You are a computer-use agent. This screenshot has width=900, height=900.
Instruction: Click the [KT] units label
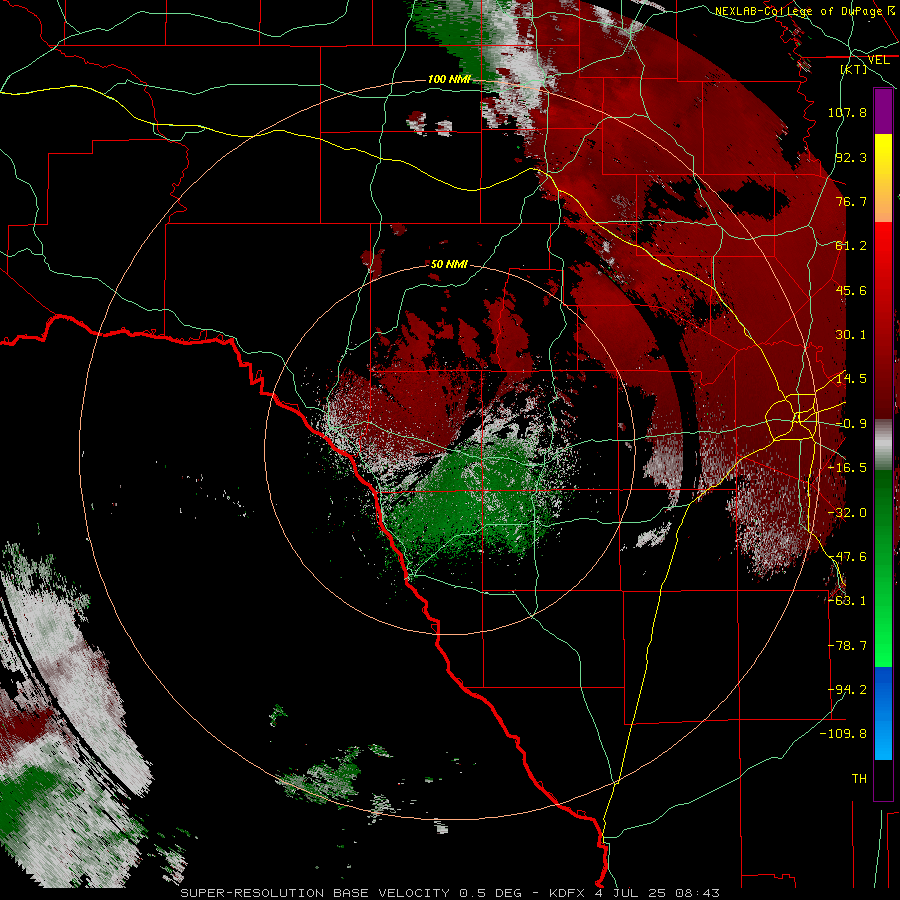pyautogui.click(x=854, y=69)
